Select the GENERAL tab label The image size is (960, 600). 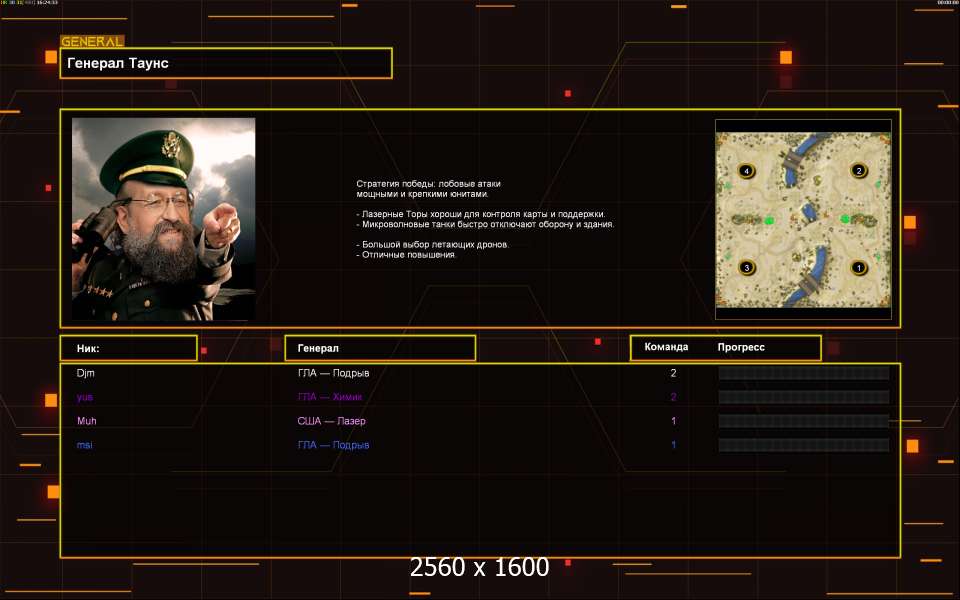(92, 42)
